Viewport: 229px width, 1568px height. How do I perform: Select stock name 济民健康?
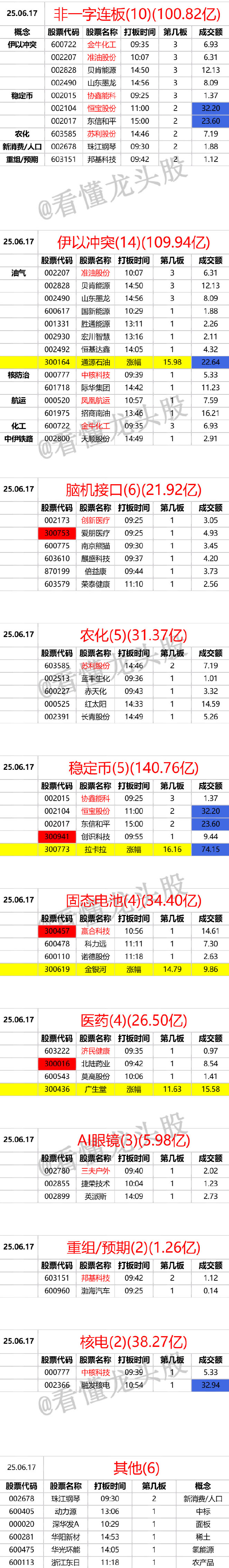(x=95, y=1051)
